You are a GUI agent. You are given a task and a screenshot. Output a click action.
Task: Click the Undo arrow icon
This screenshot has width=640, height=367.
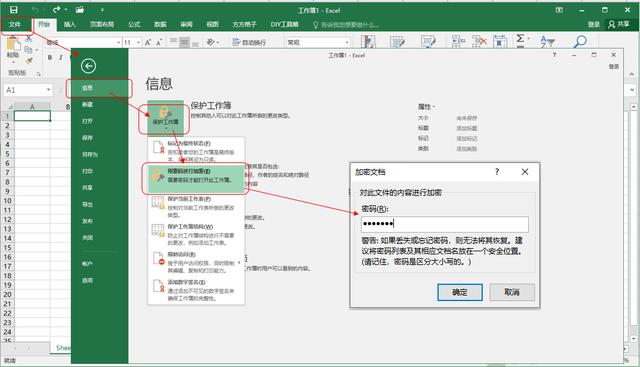[x=35, y=10]
